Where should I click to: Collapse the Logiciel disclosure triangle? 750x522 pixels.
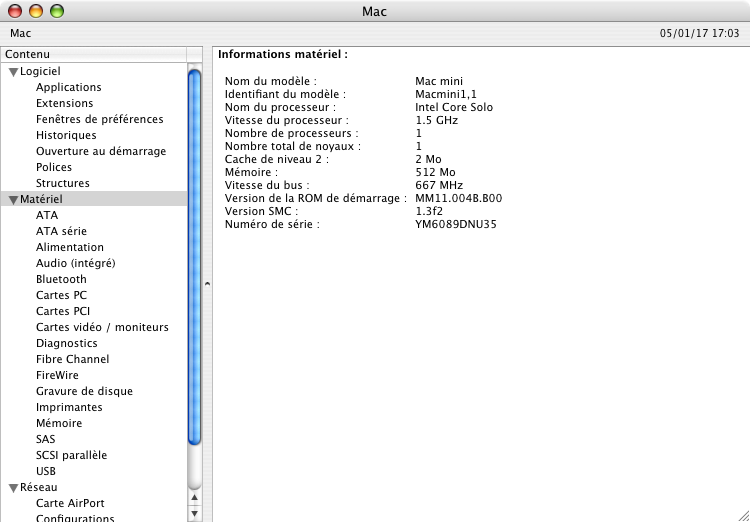[x=13, y=72]
